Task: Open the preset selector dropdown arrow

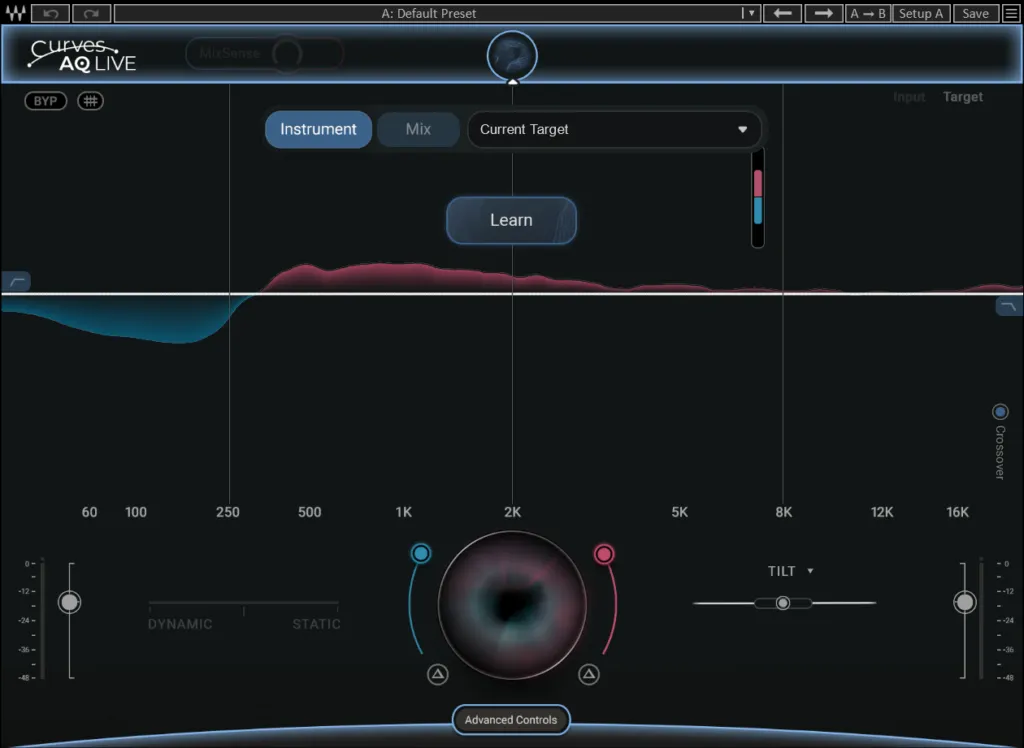Action: point(751,13)
